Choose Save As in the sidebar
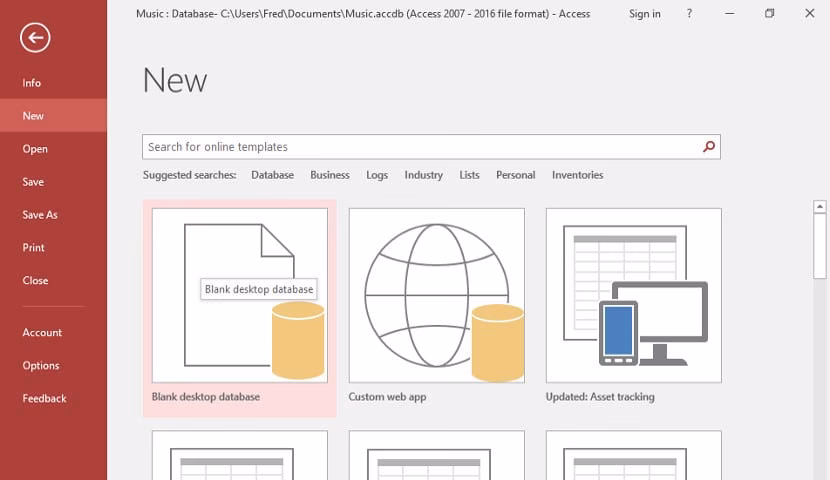The width and height of the screenshot is (830, 480). 53,214
